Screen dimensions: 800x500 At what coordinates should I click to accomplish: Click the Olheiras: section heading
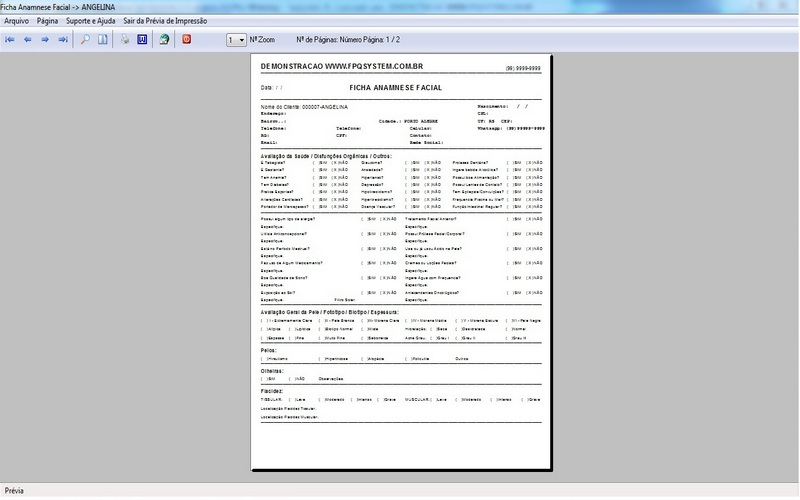[x=272, y=371]
